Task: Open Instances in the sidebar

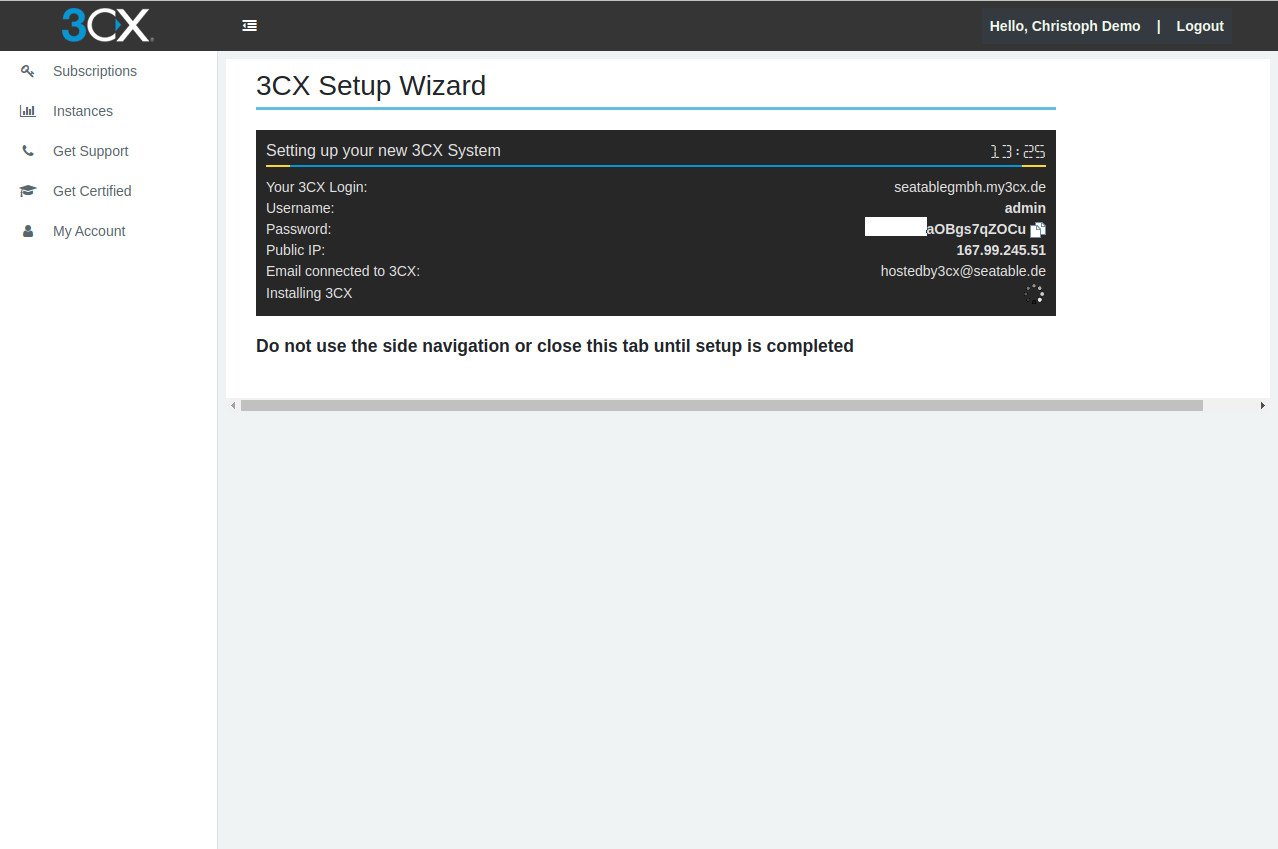Action: pos(83,111)
